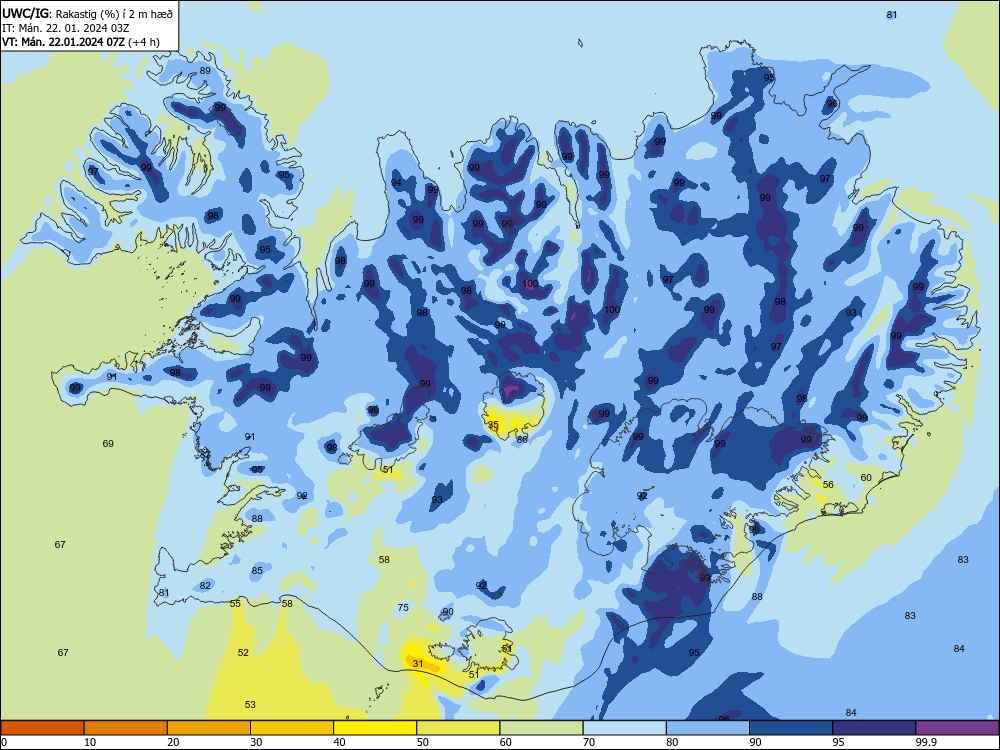Select the humidity value '94' on the map
The width and height of the screenshot is (1000, 750).
pyautogui.click(x=396, y=183)
